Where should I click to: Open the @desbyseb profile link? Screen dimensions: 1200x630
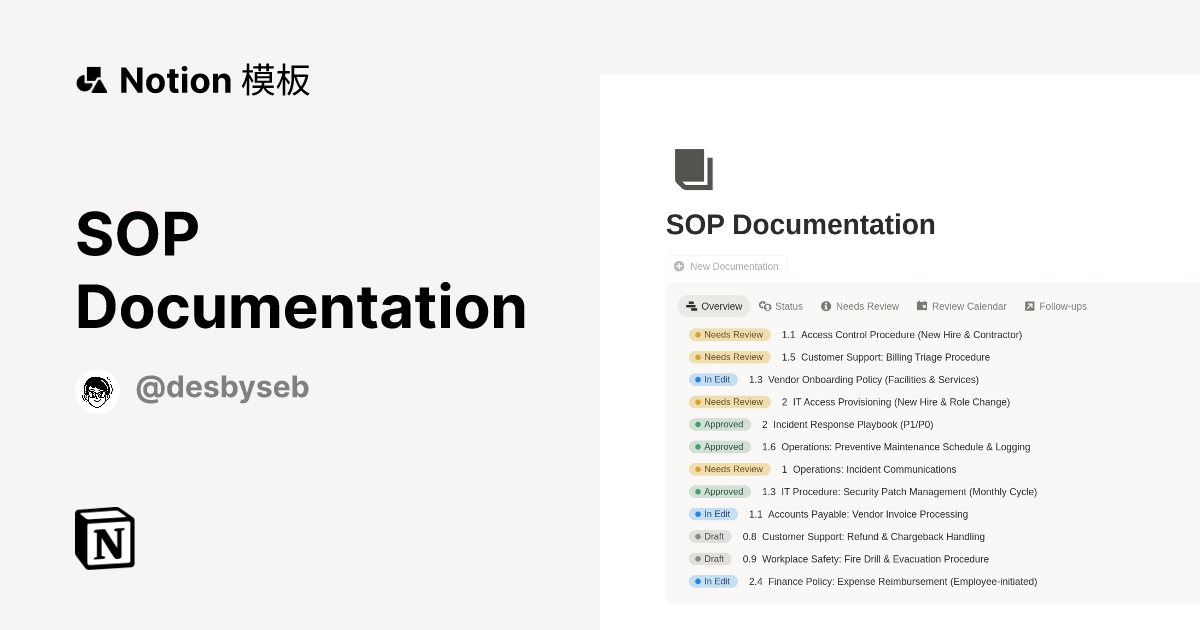pos(222,387)
